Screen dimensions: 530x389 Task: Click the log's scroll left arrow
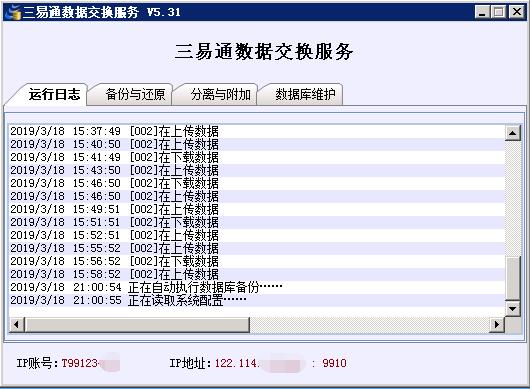pos(17,325)
